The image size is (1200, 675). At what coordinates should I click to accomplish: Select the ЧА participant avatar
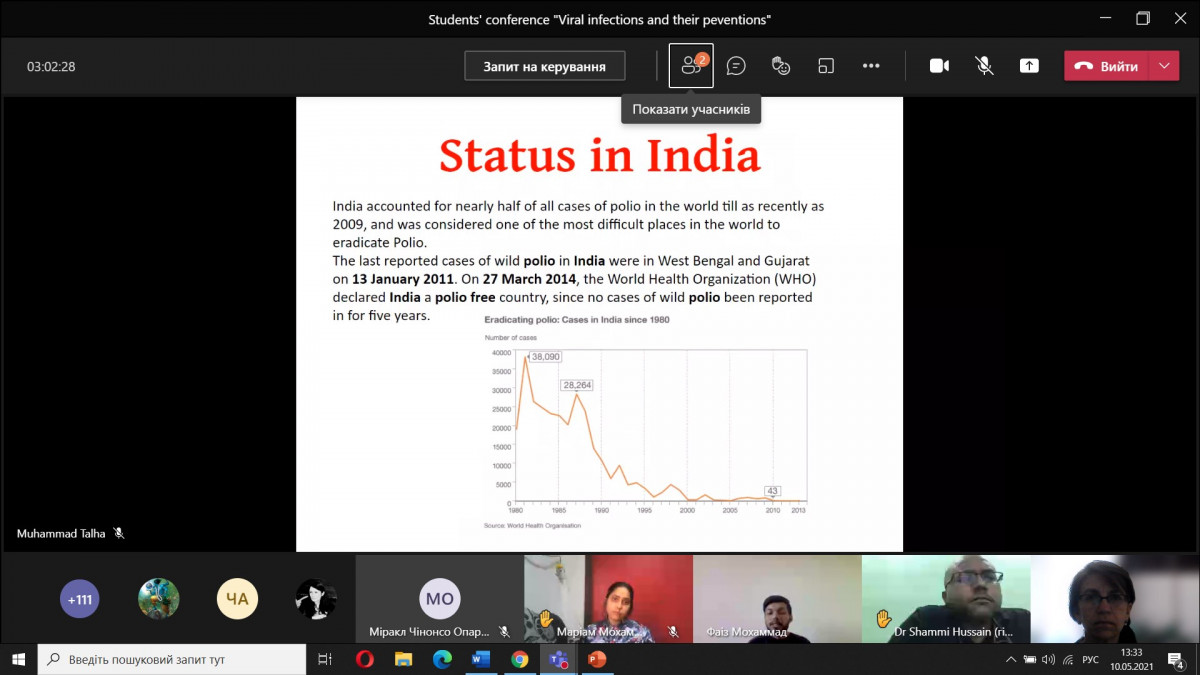pos(237,599)
